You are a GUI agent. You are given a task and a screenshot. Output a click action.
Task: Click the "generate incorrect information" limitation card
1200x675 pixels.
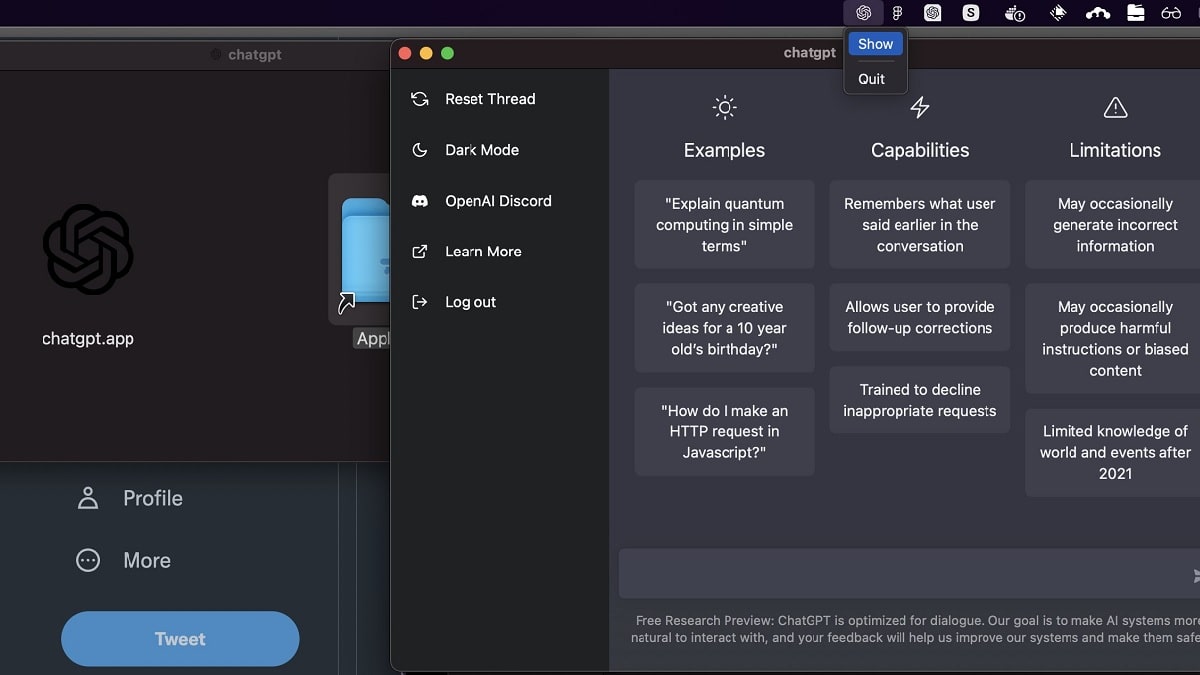click(x=1113, y=225)
